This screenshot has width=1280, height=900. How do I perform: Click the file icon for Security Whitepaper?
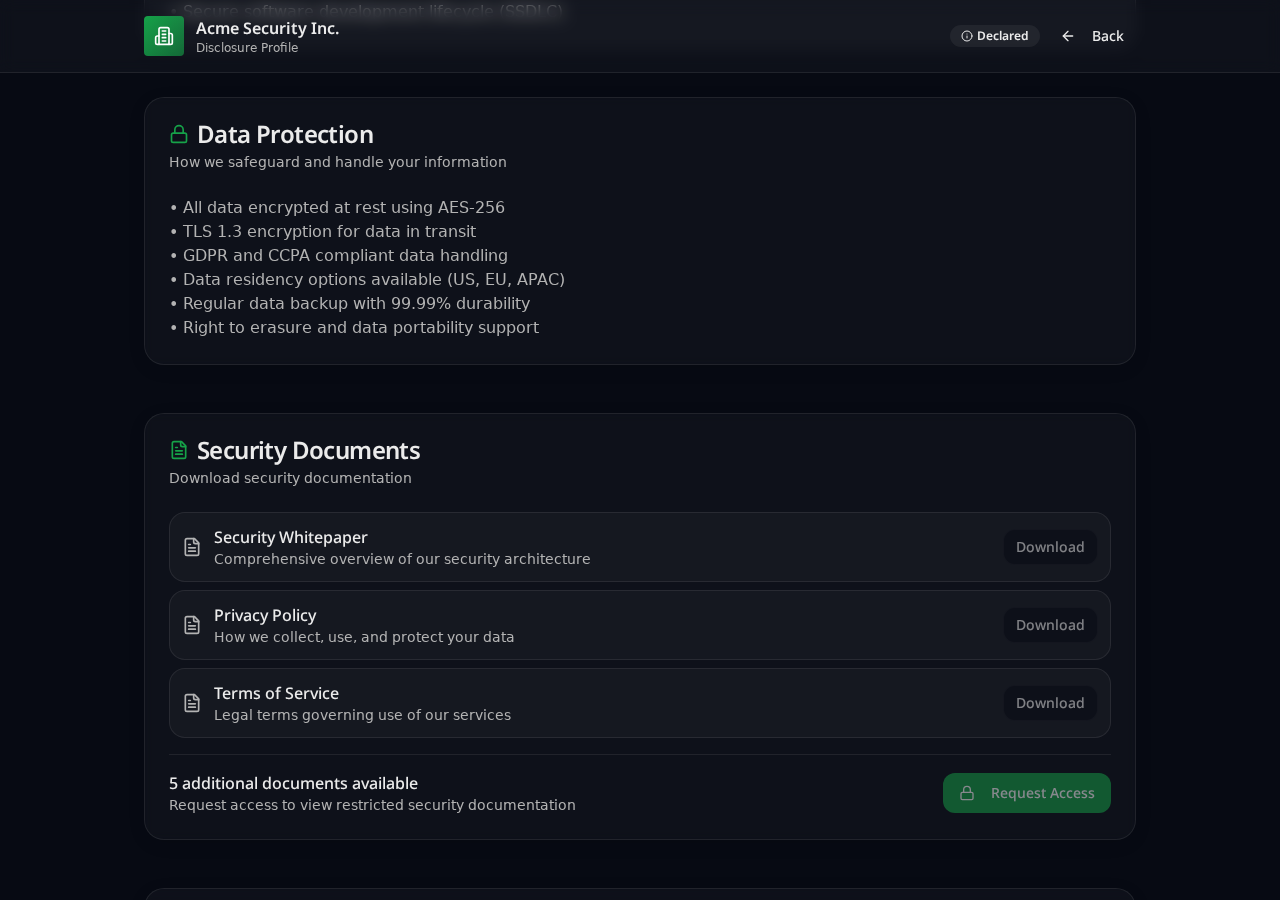[x=192, y=547]
